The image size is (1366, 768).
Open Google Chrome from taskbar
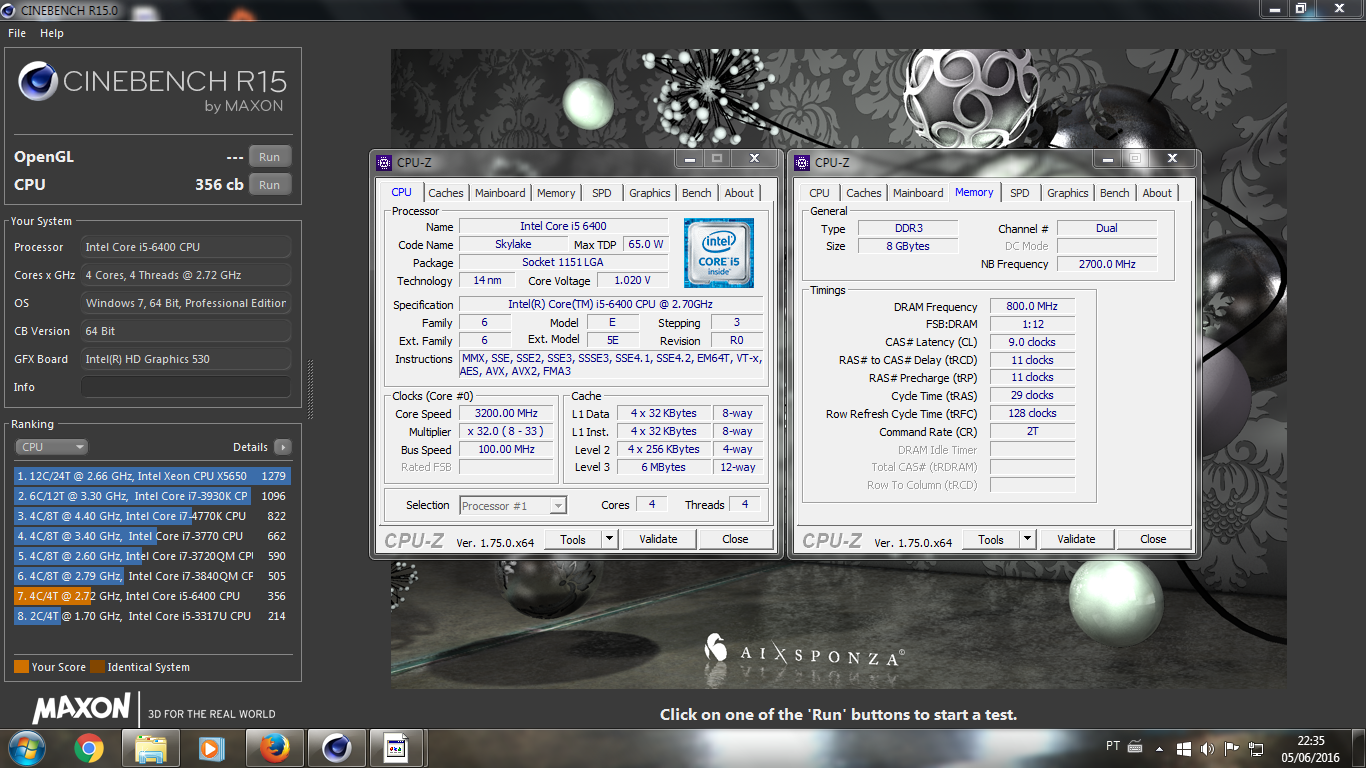pyautogui.click(x=88, y=748)
